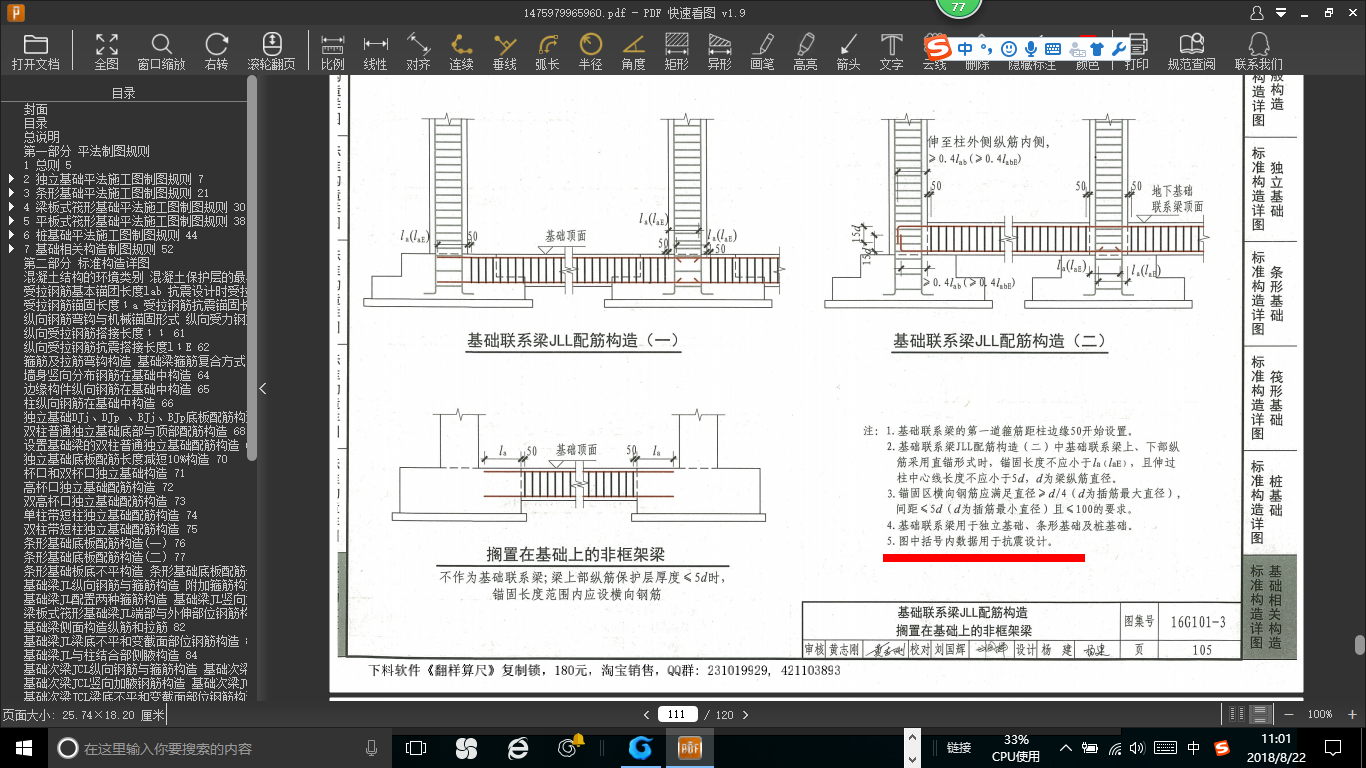Click the Windows taskbar search box
This screenshot has height=768, width=1366.
220,748
